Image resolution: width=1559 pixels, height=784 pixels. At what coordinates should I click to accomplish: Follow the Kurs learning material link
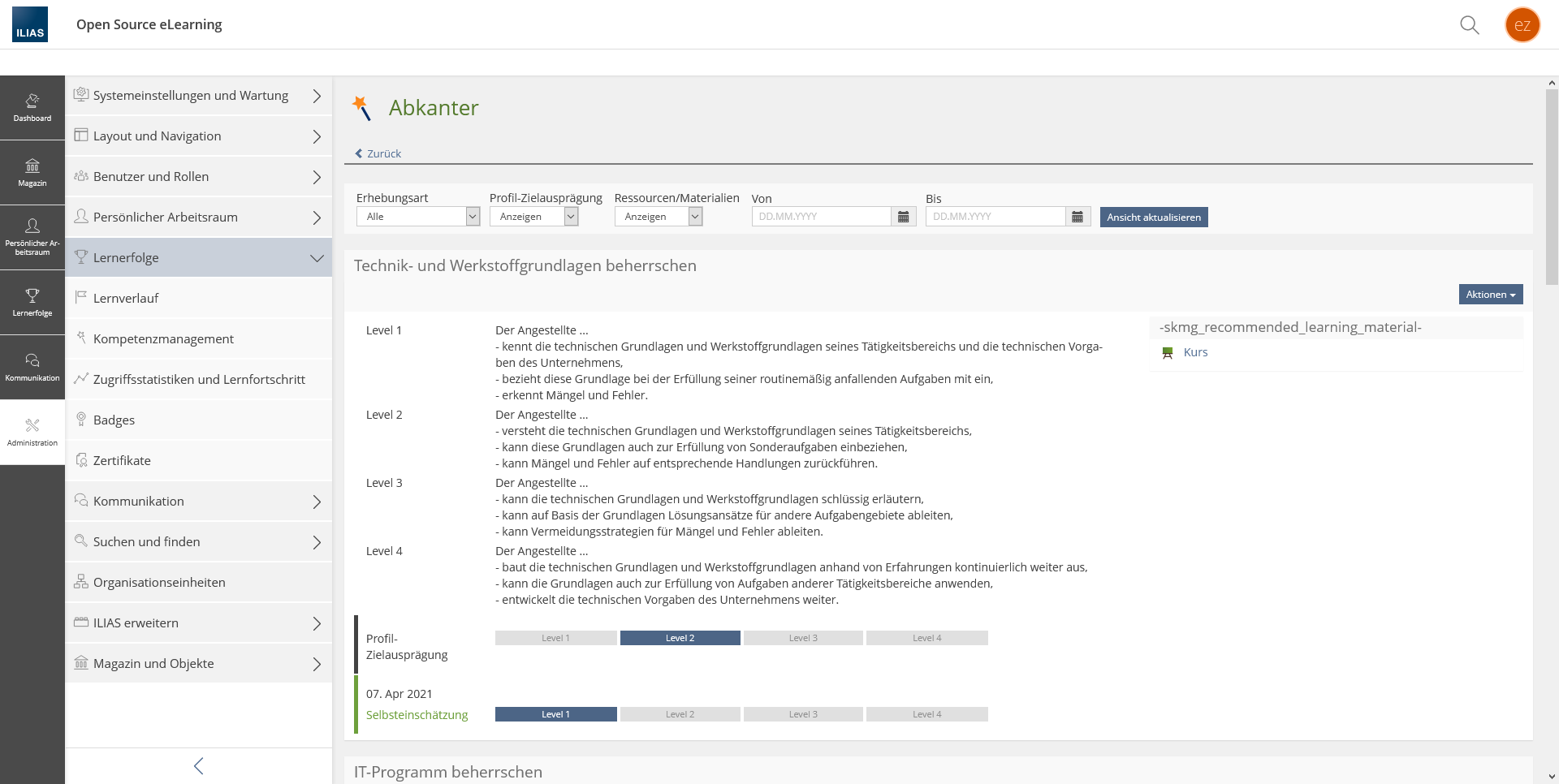pos(1195,352)
